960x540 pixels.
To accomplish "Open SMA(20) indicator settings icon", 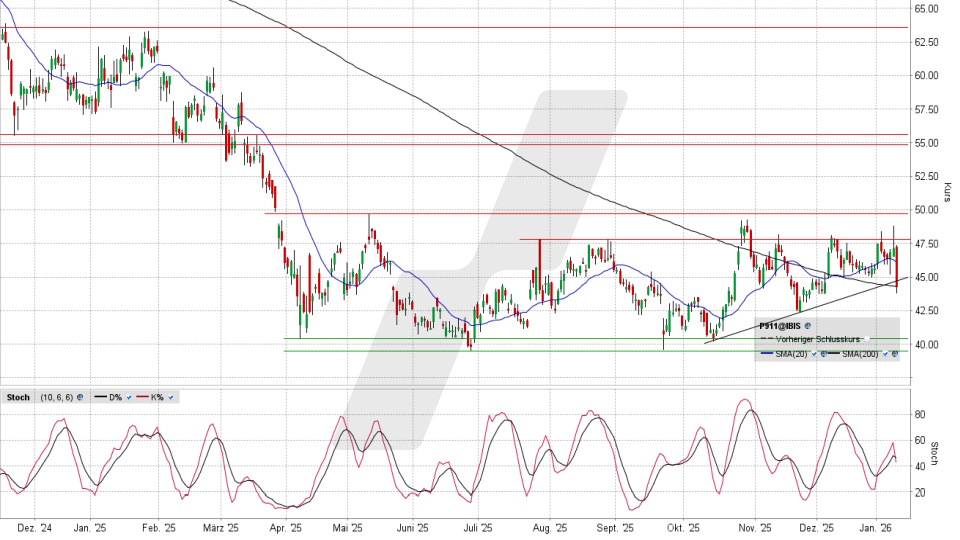I will [x=823, y=354].
